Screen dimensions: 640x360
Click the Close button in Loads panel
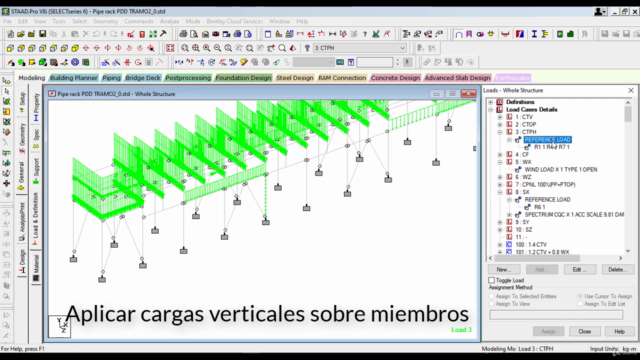(x=584, y=331)
